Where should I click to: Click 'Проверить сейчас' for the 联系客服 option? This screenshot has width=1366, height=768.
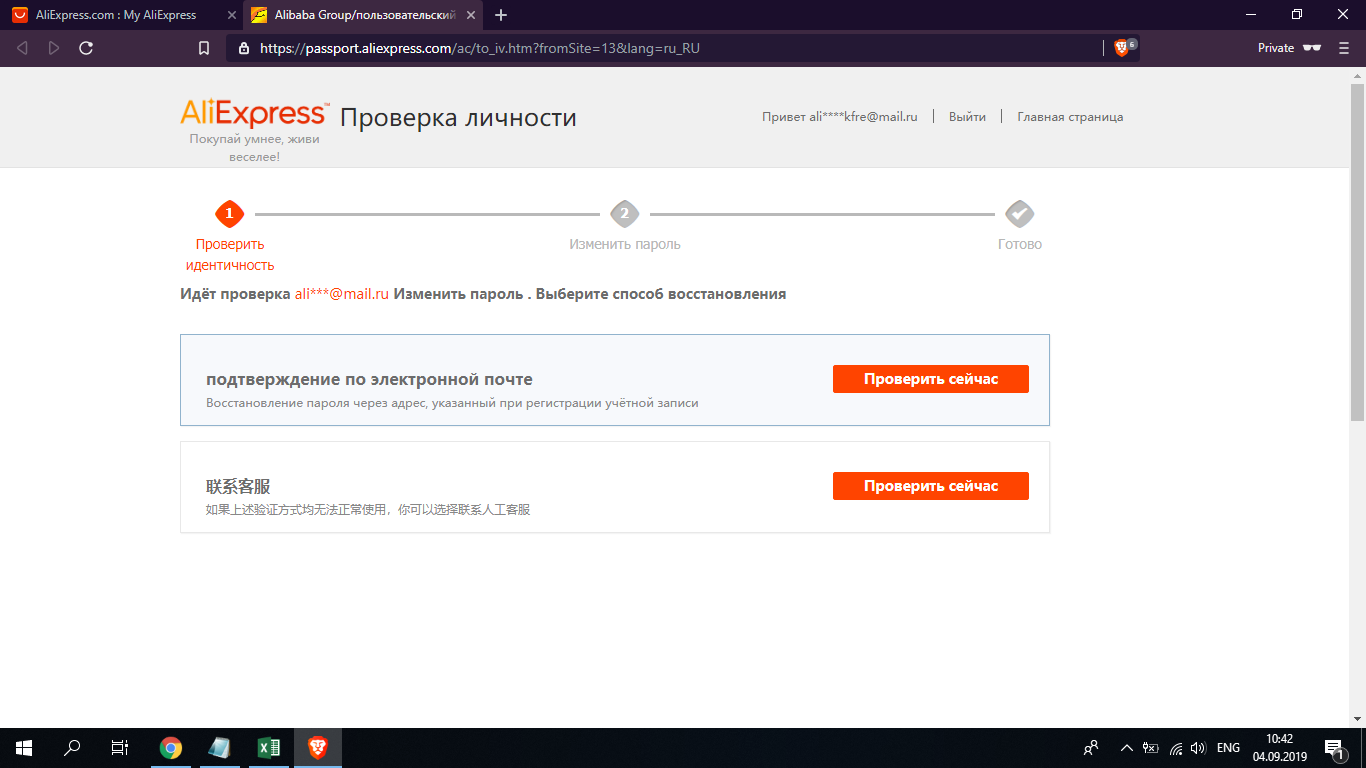pyautogui.click(x=931, y=486)
